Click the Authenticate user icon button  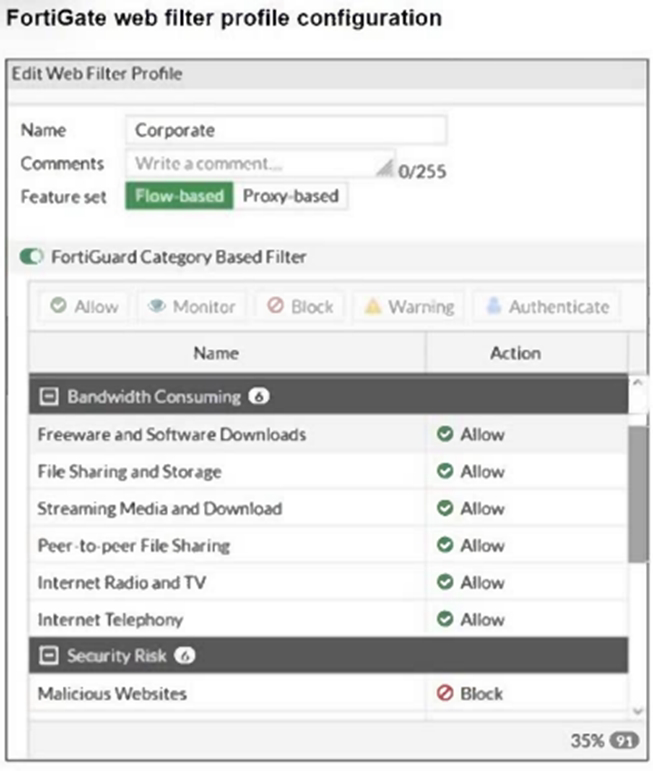(546, 307)
